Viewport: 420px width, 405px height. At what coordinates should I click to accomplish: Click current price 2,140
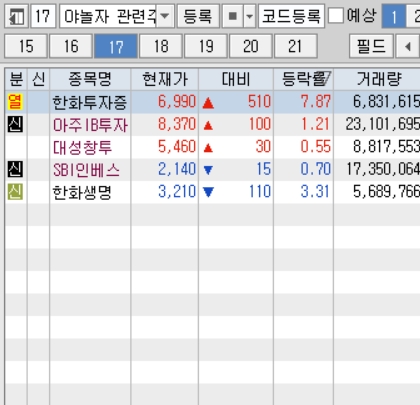click(x=177, y=169)
